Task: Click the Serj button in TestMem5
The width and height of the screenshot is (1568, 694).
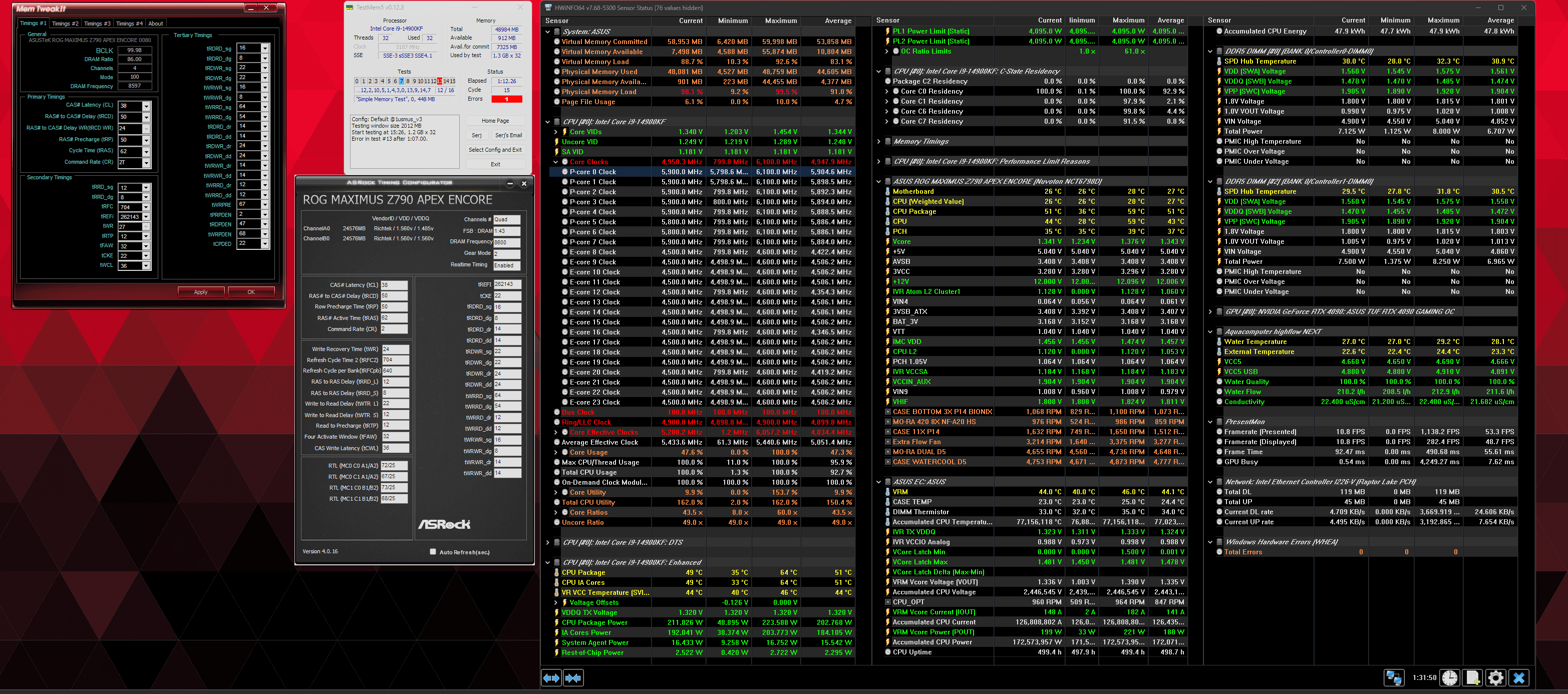Action: pyautogui.click(x=477, y=135)
